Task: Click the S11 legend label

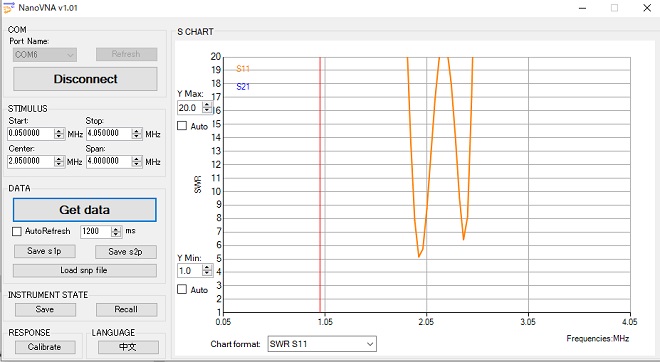Action: [x=243, y=69]
